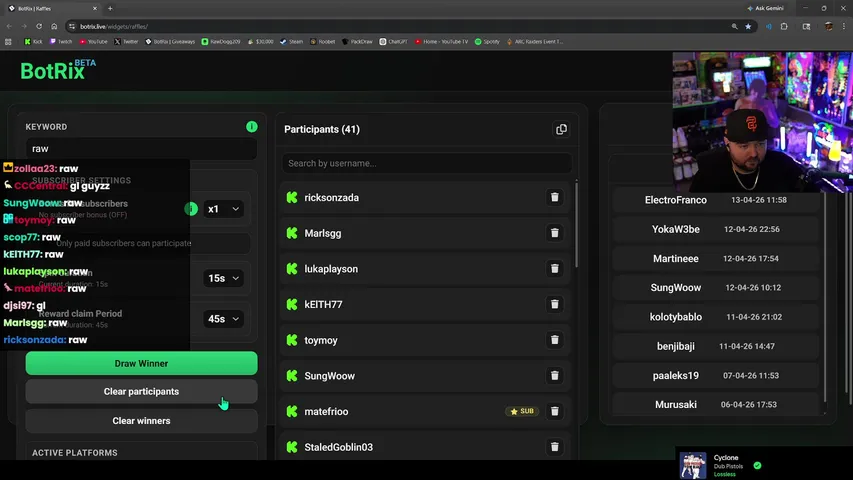Go to browser home page
This screenshot has width=853, height=480.
[54, 26]
